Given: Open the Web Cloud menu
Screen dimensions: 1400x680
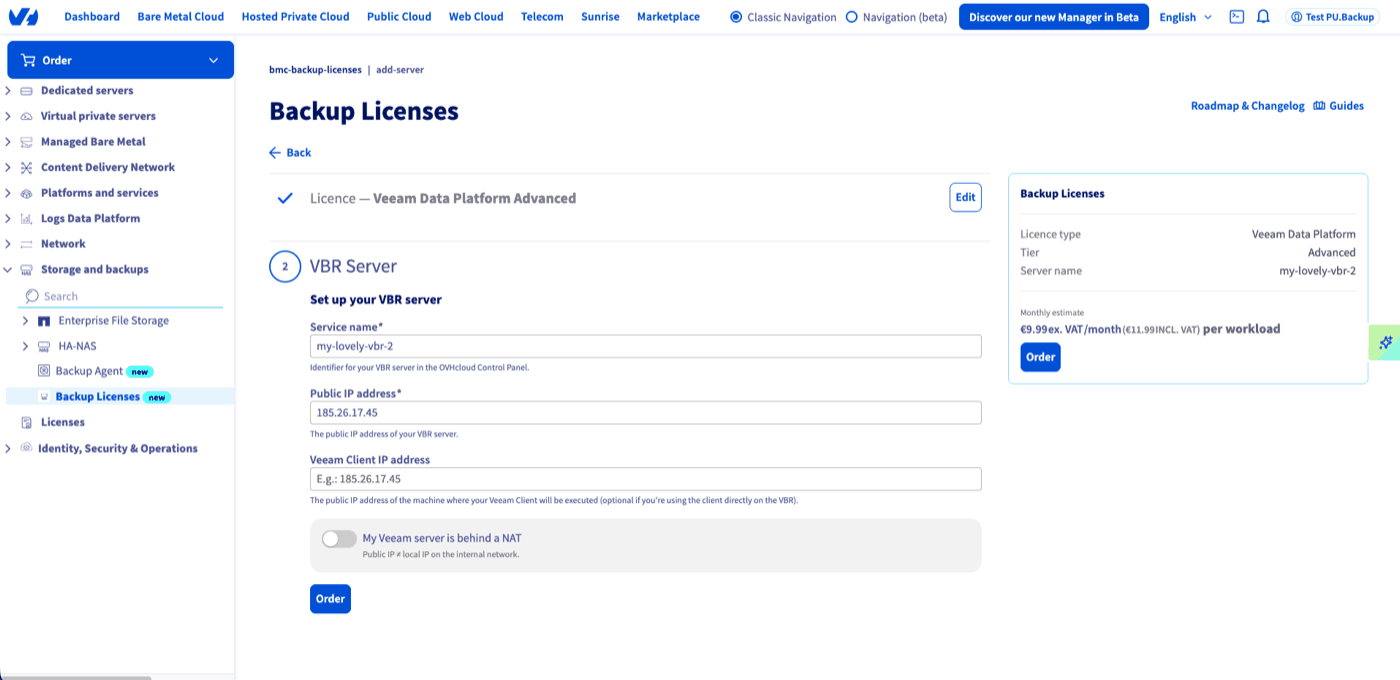Looking at the screenshot, I should point(476,17).
